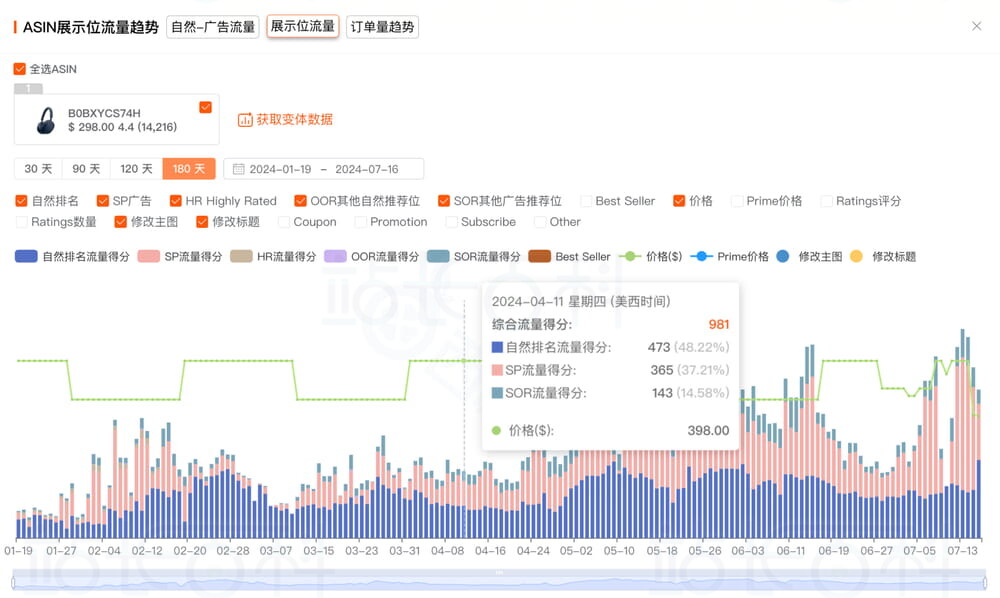1000x598 pixels.
Task: Open the start date 2024-01-19 picker
Action: [x=280, y=169]
